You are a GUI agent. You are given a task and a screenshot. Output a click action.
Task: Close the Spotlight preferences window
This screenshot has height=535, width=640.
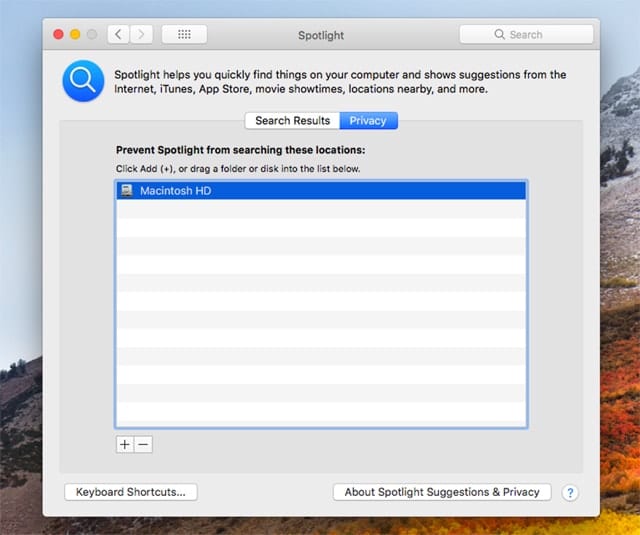(x=57, y=35)
